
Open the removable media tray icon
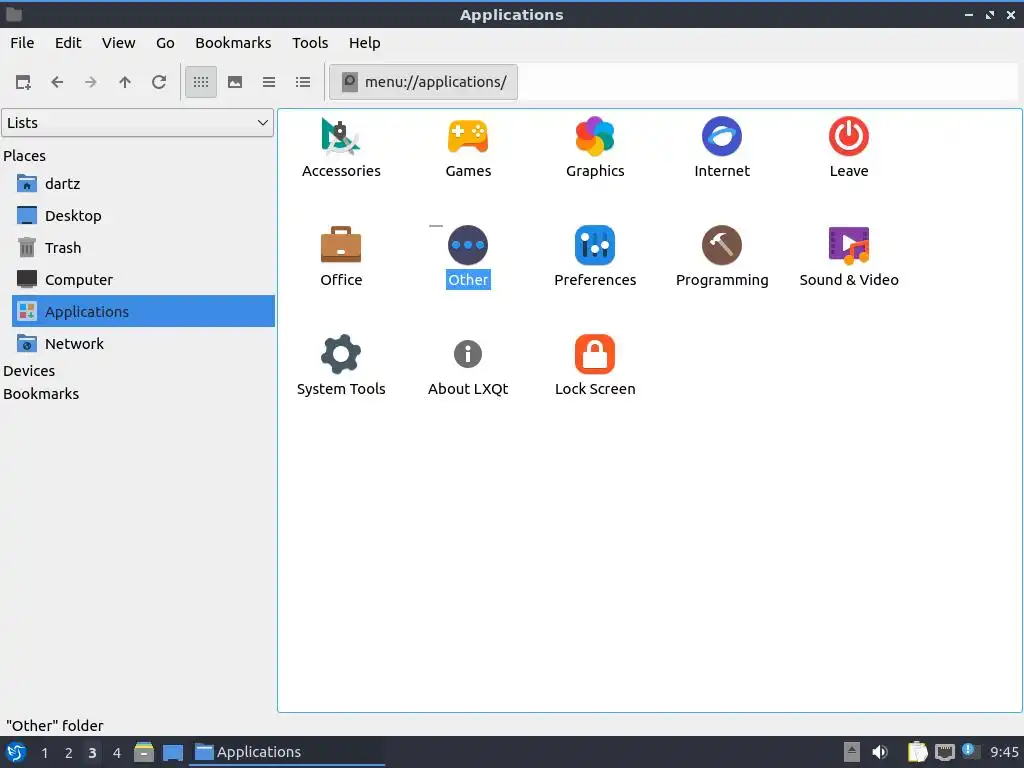[x=852, y=752]
